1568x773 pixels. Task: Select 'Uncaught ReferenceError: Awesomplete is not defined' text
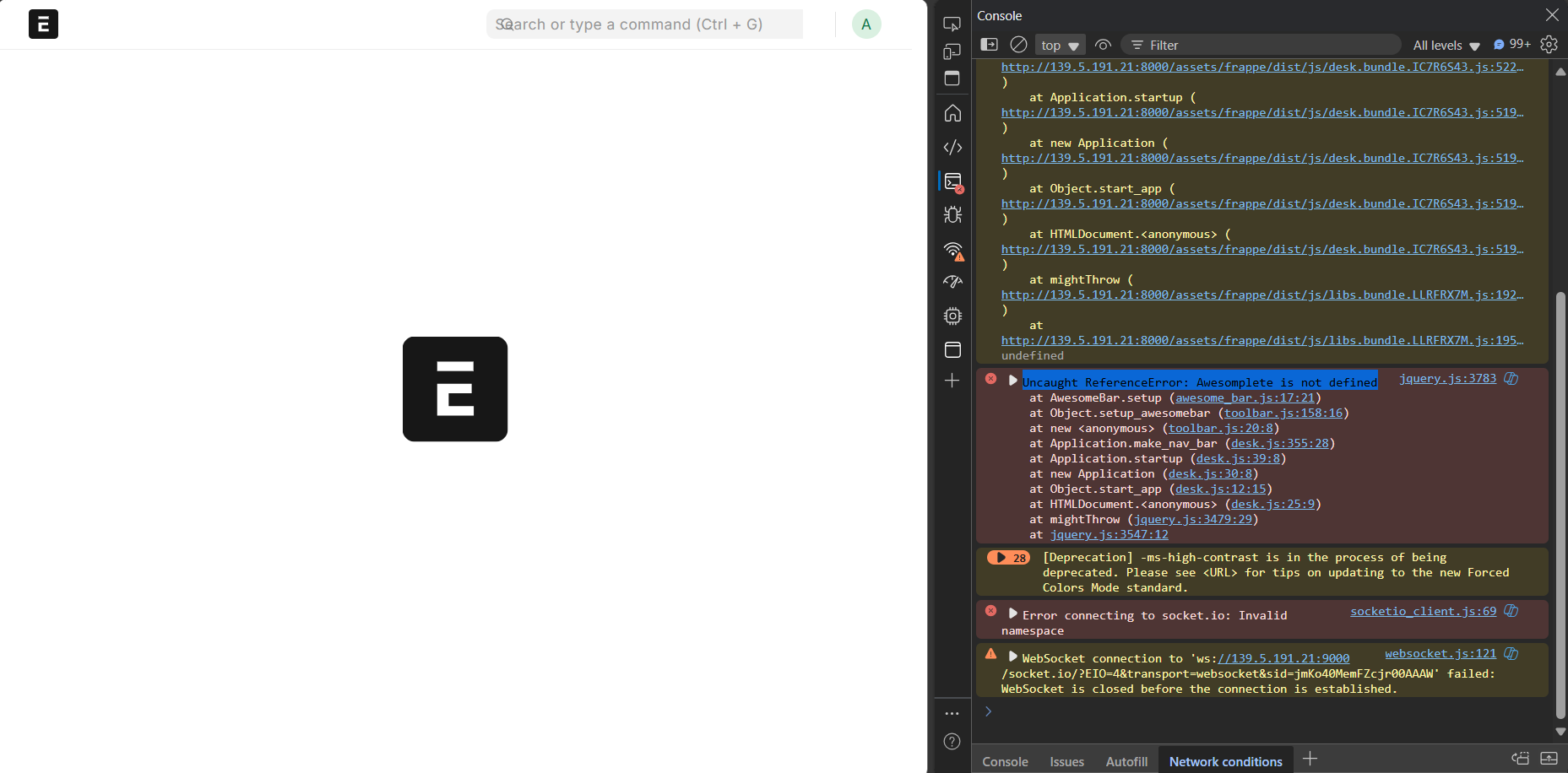[x=1200, y=382]
